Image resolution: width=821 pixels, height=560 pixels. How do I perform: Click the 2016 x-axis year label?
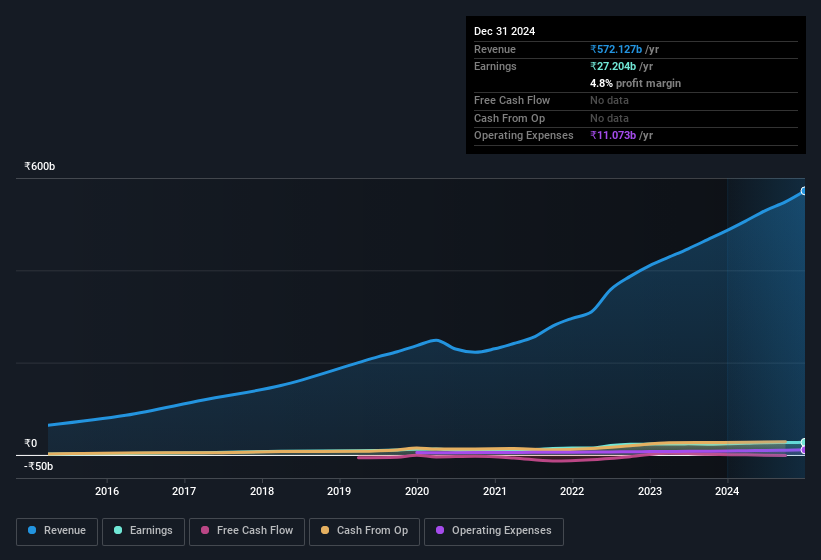click(x=107, y=491)
